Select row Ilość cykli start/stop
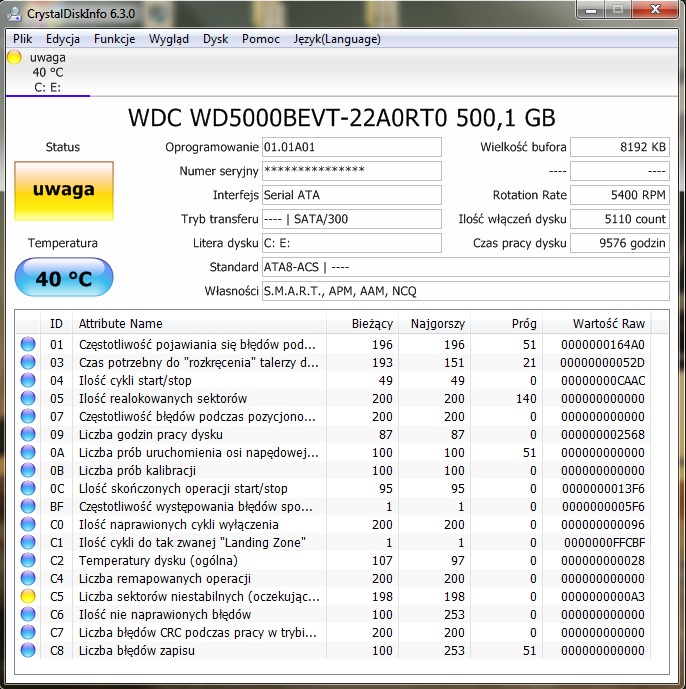 point(334,380)
